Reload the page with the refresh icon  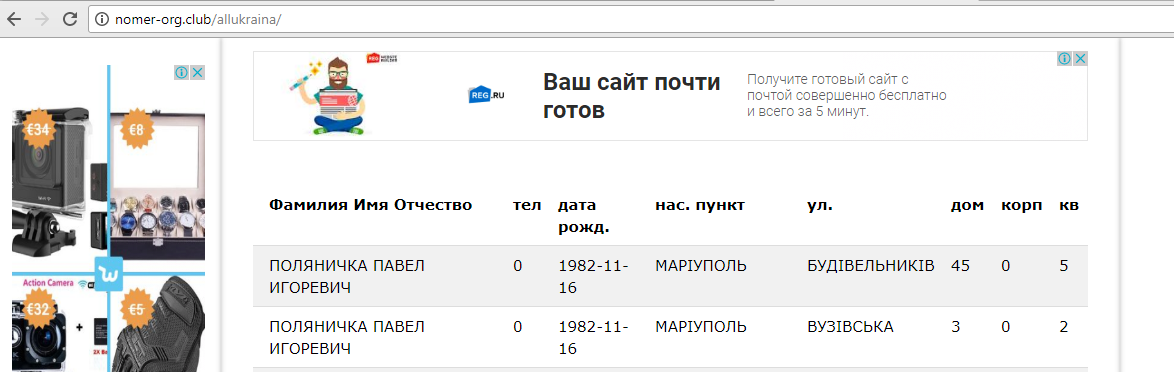click(70, 19)
